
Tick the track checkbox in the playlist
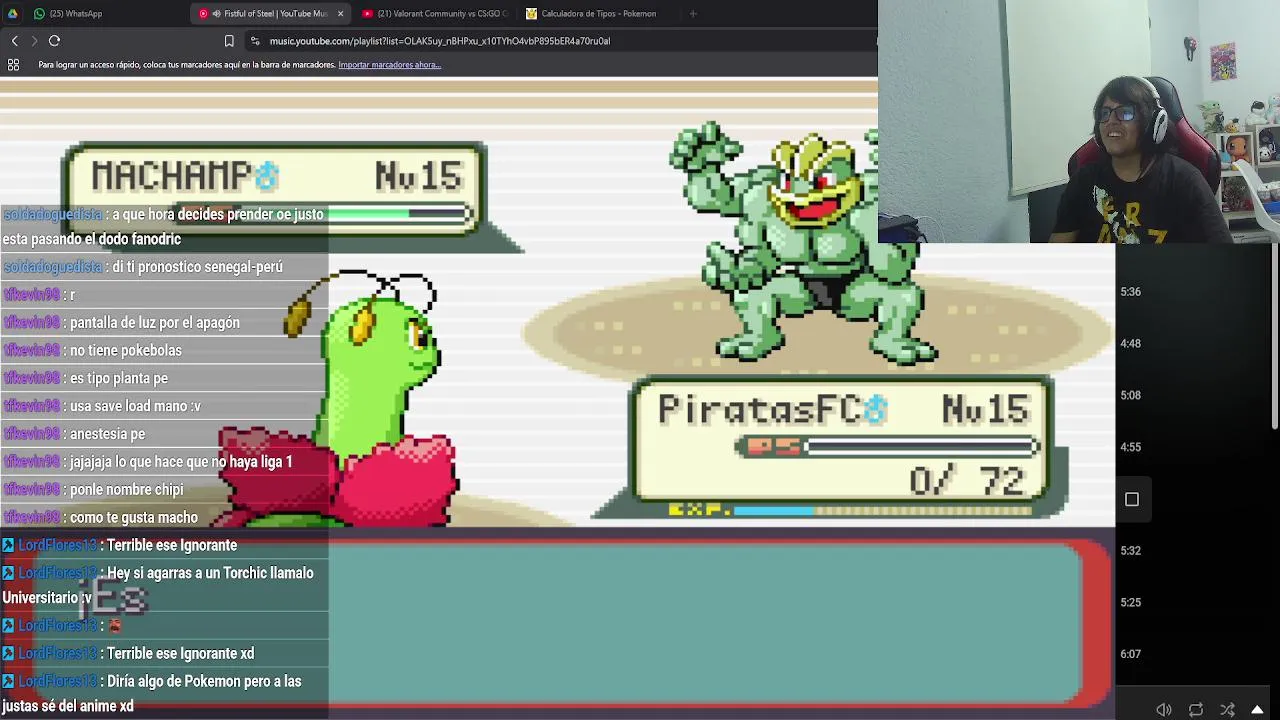(1132, 499)
